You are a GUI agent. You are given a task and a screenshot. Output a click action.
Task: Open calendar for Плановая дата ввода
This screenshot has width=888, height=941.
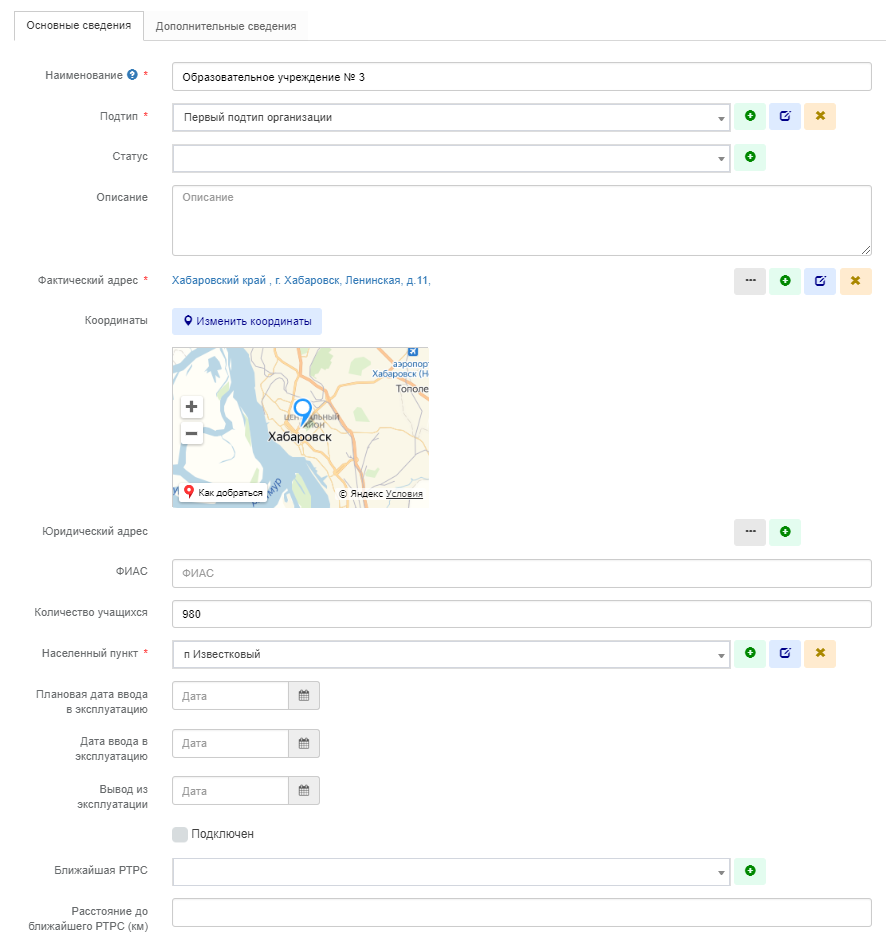pyautogui.click(x=304, y=696)
